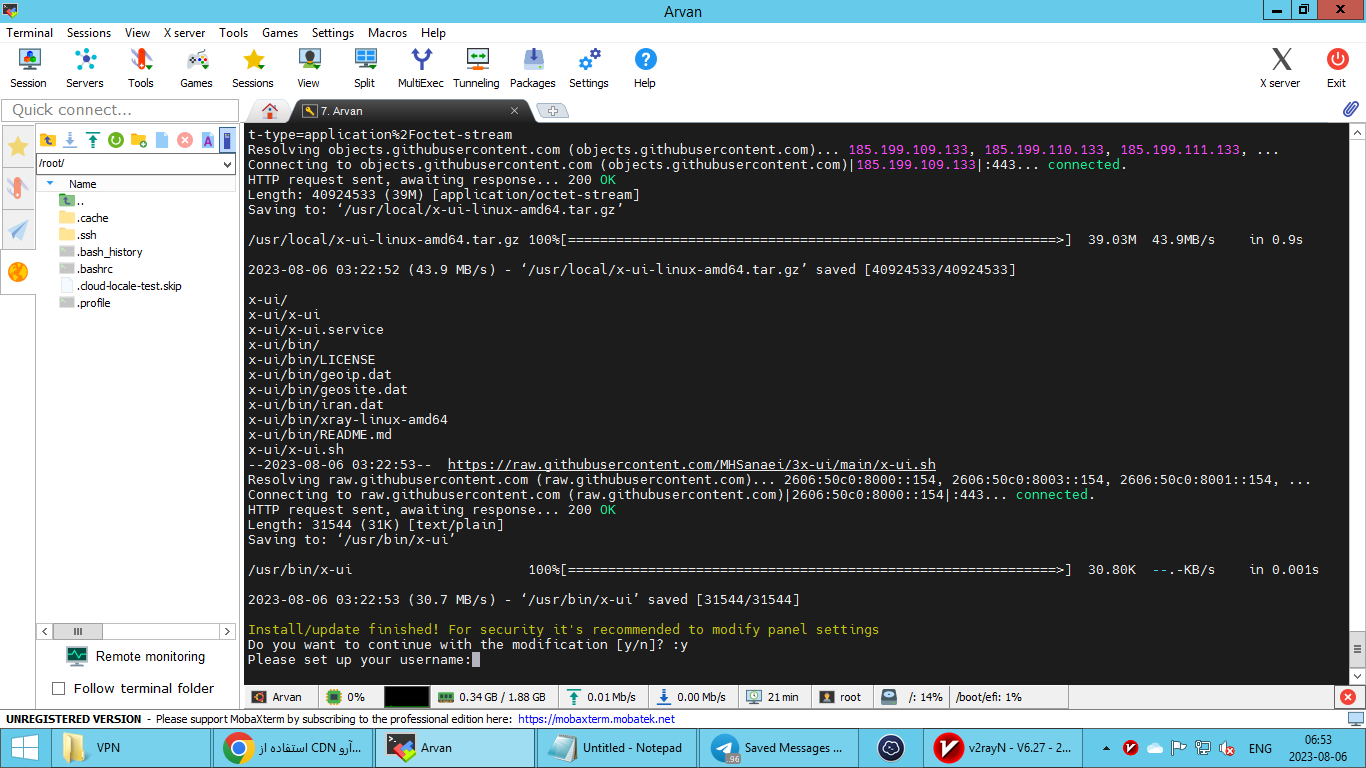Create a new folder in the SFTP panel
Image resolution: width=1366 pixels, height=768 pixels.
tap(139, 140)
